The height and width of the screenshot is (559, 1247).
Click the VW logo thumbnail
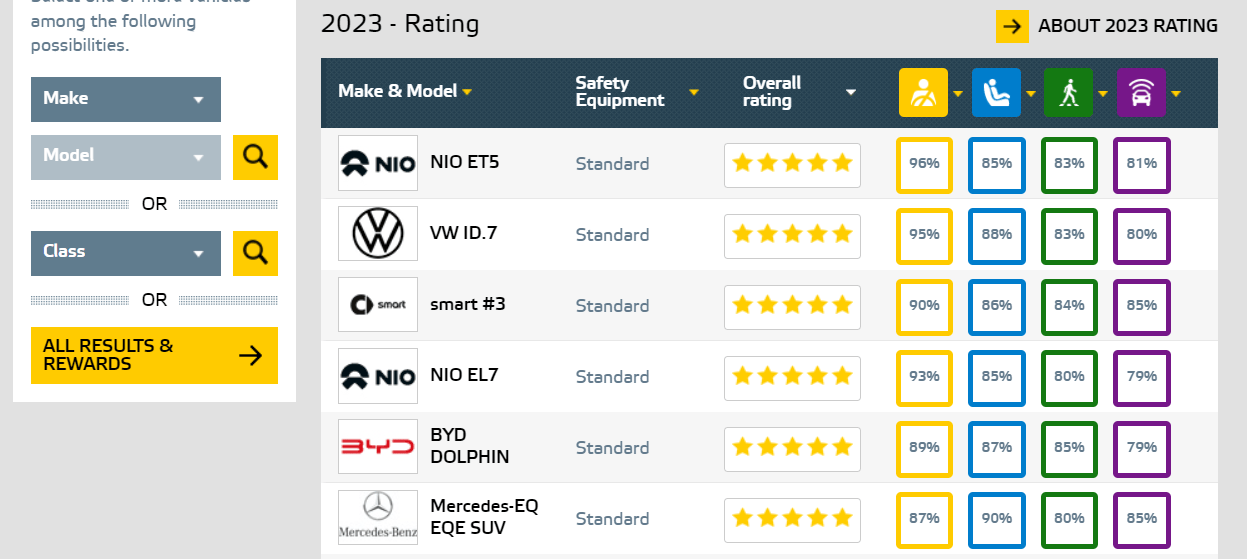point(378,235)
